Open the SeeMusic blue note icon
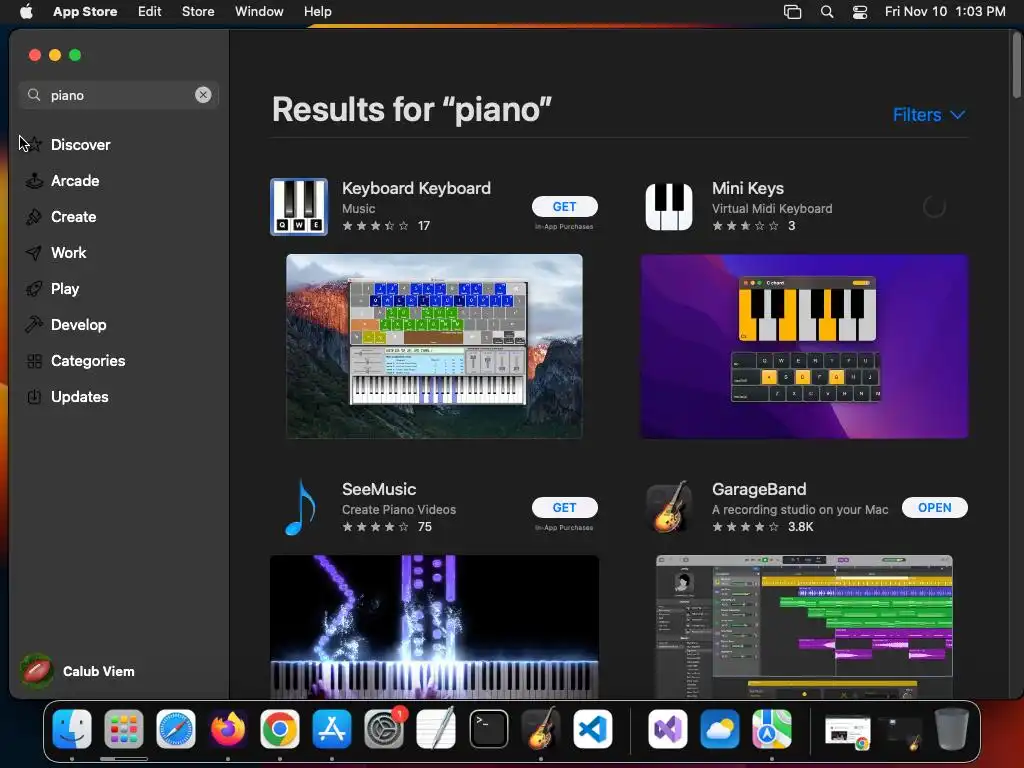 pos(300,507)
